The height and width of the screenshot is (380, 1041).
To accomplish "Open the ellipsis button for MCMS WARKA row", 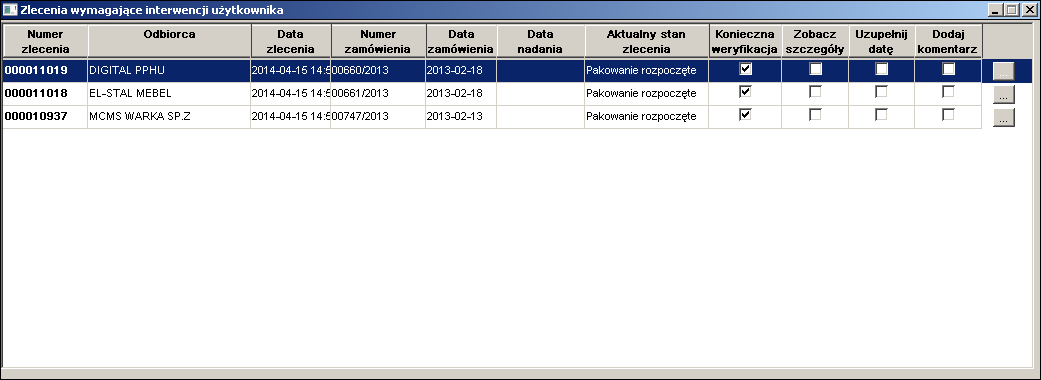I will coord(1004,118).
